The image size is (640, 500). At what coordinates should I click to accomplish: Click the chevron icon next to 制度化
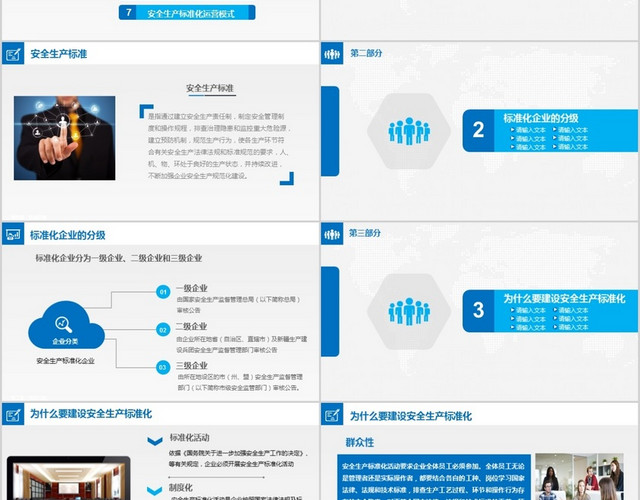click(155, 490)
